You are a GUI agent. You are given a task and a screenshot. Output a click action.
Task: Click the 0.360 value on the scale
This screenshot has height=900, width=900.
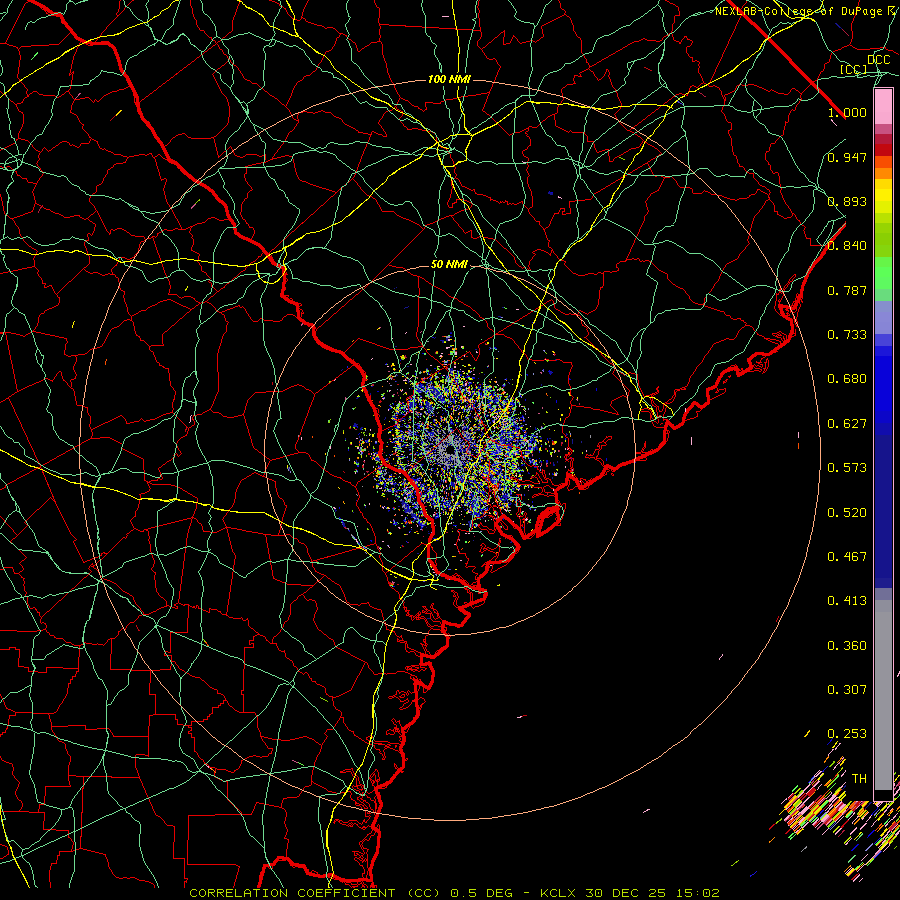point(847,646)
